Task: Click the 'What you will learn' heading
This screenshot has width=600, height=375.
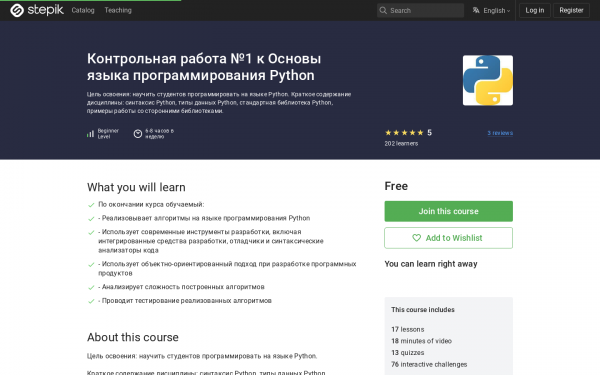Action: (x=136, y=187)
